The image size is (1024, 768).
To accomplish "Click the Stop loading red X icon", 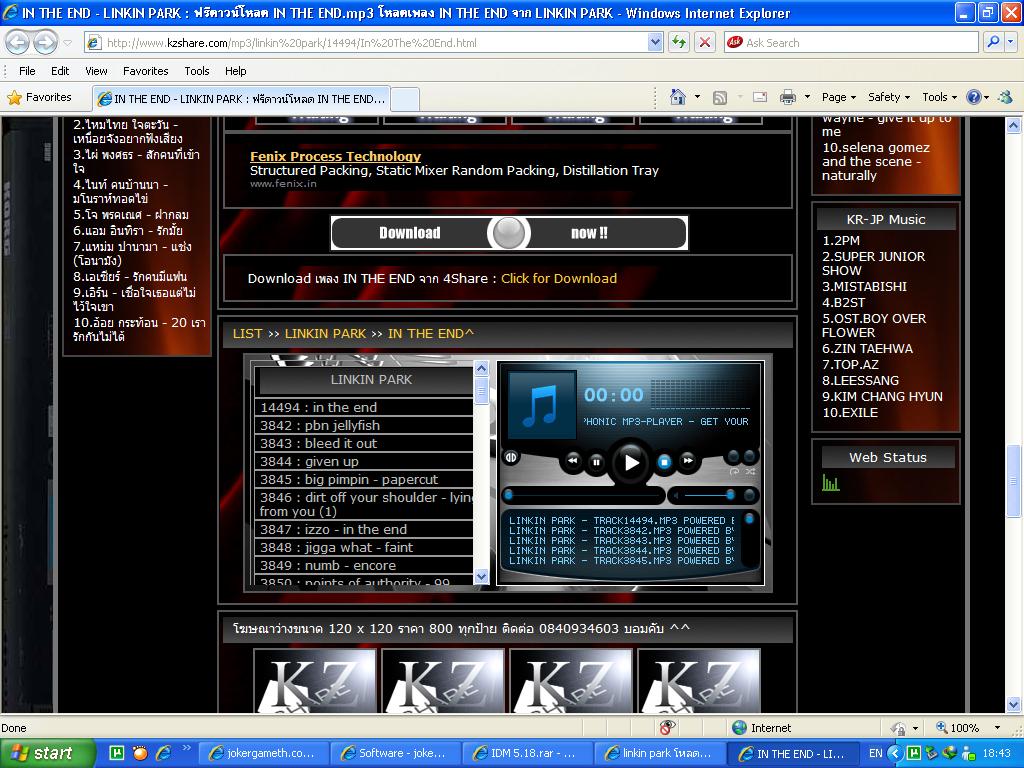I will tap(705, 42).
